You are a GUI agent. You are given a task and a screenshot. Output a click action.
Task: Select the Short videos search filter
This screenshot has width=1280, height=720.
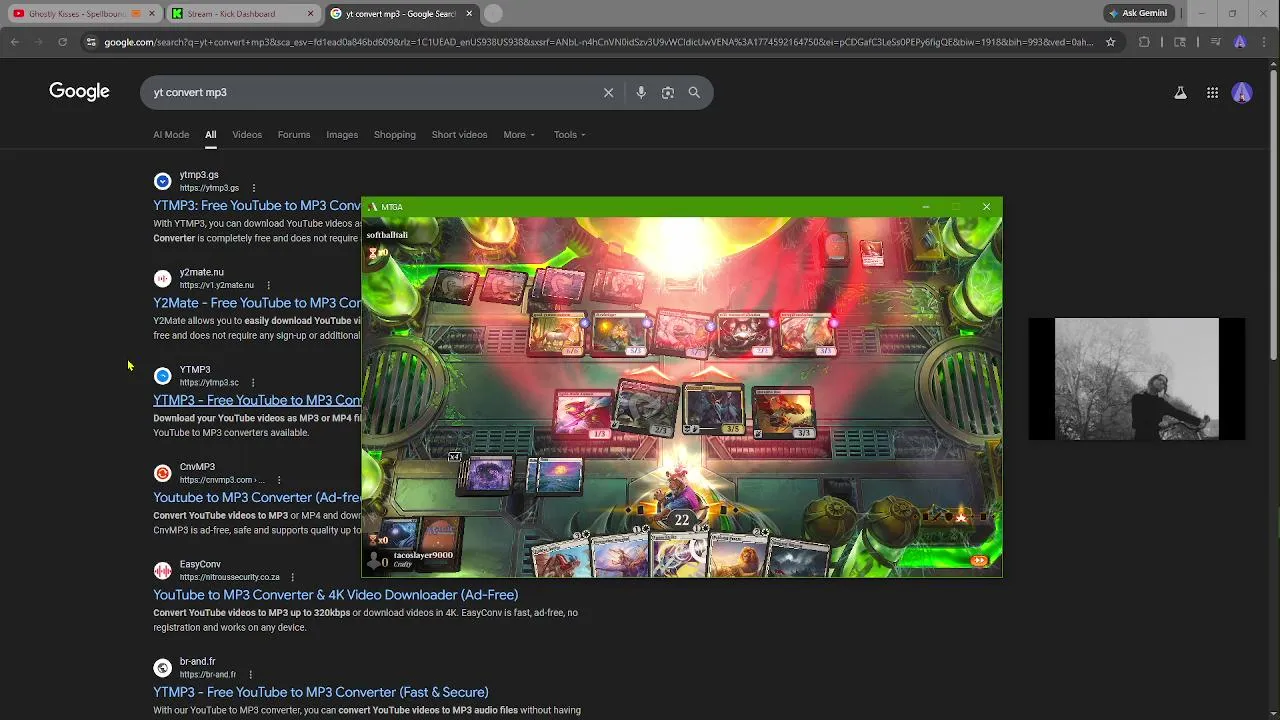click(x=459, y=134)
